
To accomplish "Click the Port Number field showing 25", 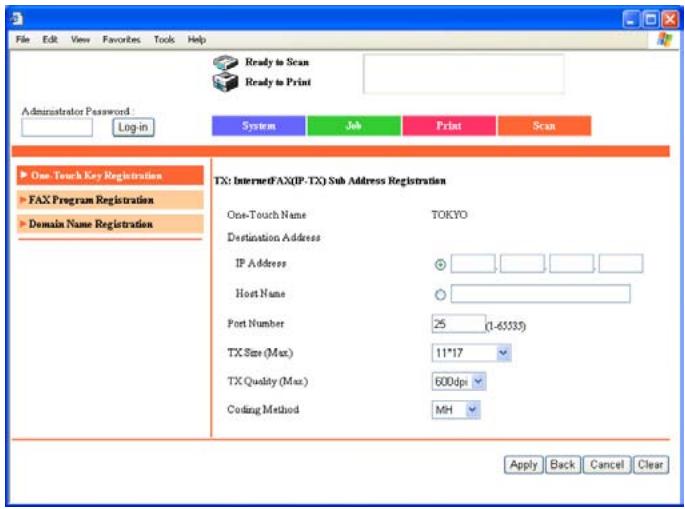I will (x=458, y=324).
